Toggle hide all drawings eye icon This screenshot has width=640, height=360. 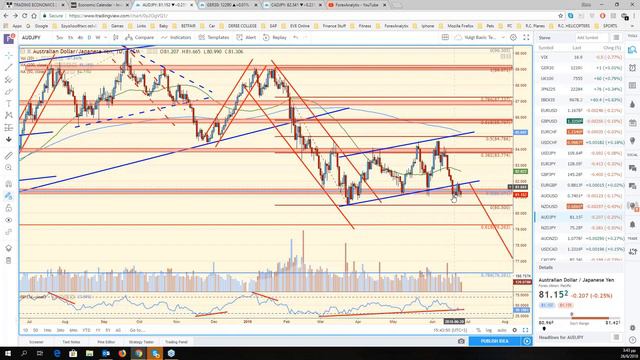pyautogui.click(x=9, y=220)
